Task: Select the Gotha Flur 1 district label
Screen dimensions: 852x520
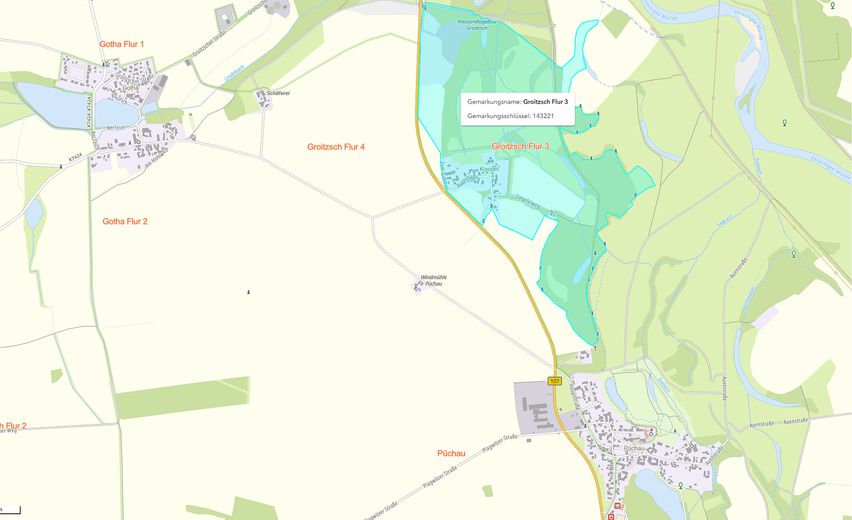Action: [122, 44]
